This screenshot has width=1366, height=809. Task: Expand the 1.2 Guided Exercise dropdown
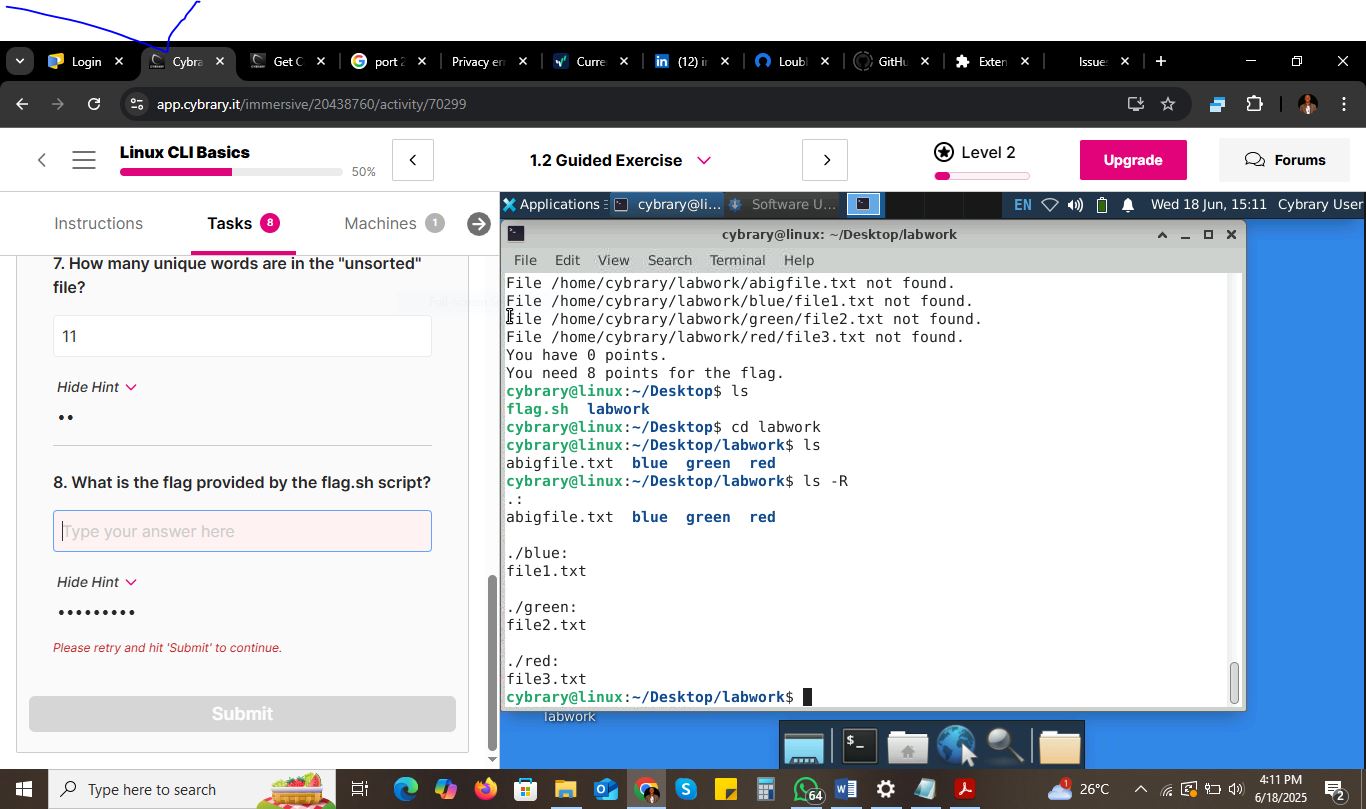point(704,160)
